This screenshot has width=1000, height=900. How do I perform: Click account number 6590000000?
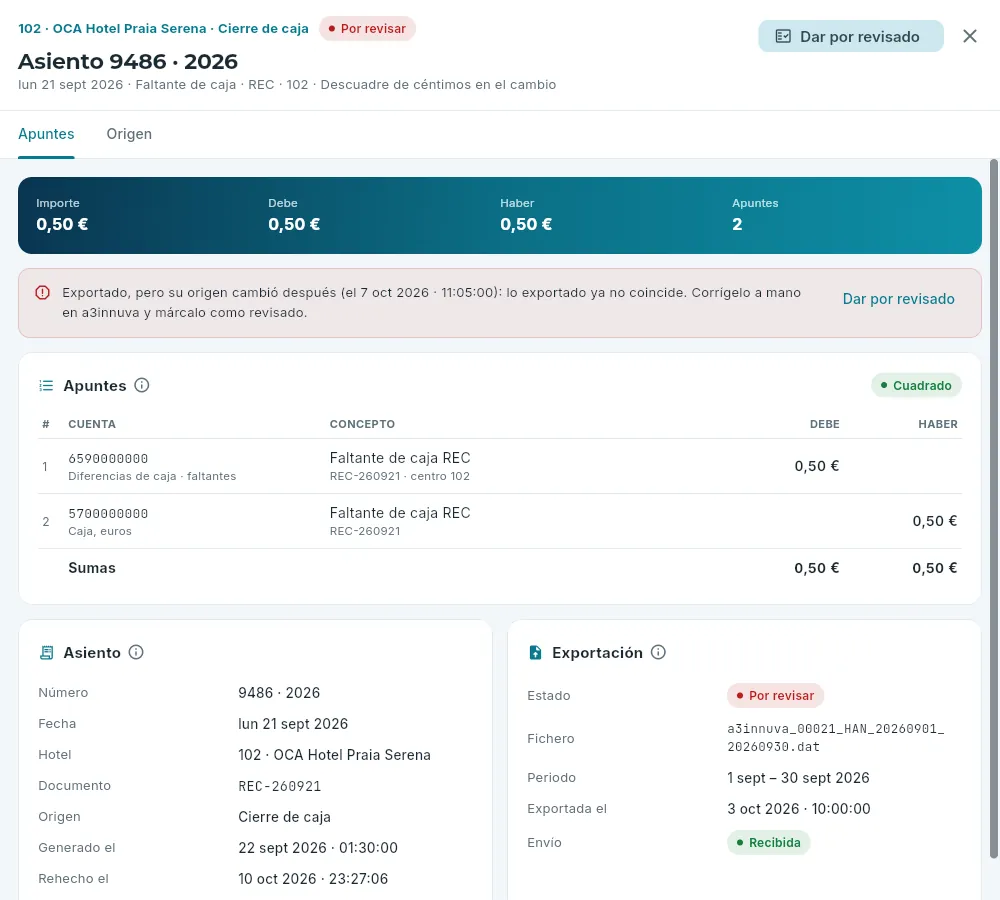(108, 459)
